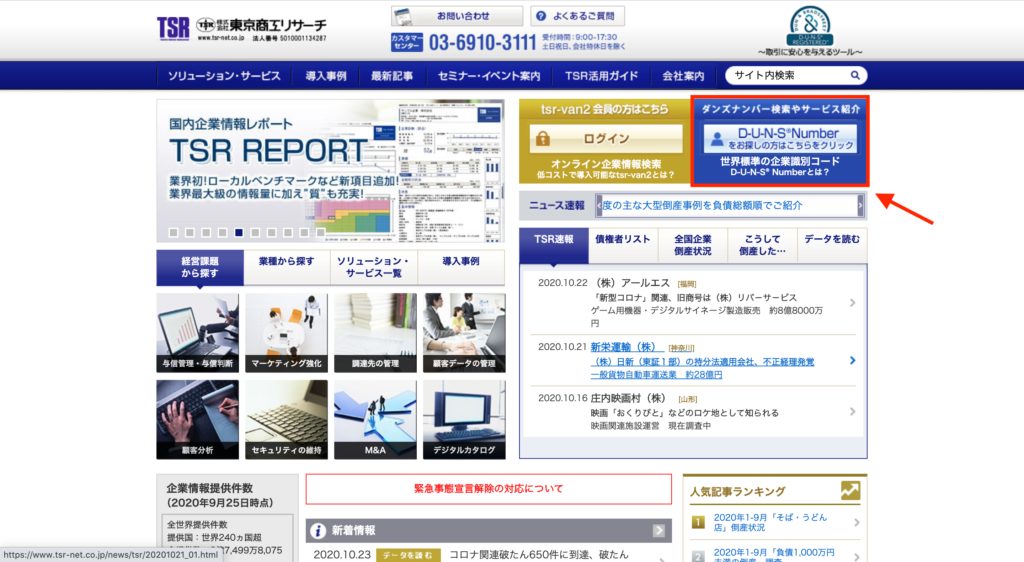
Task: Click chevron on 新栄運輸 news row
Action: 852,360
